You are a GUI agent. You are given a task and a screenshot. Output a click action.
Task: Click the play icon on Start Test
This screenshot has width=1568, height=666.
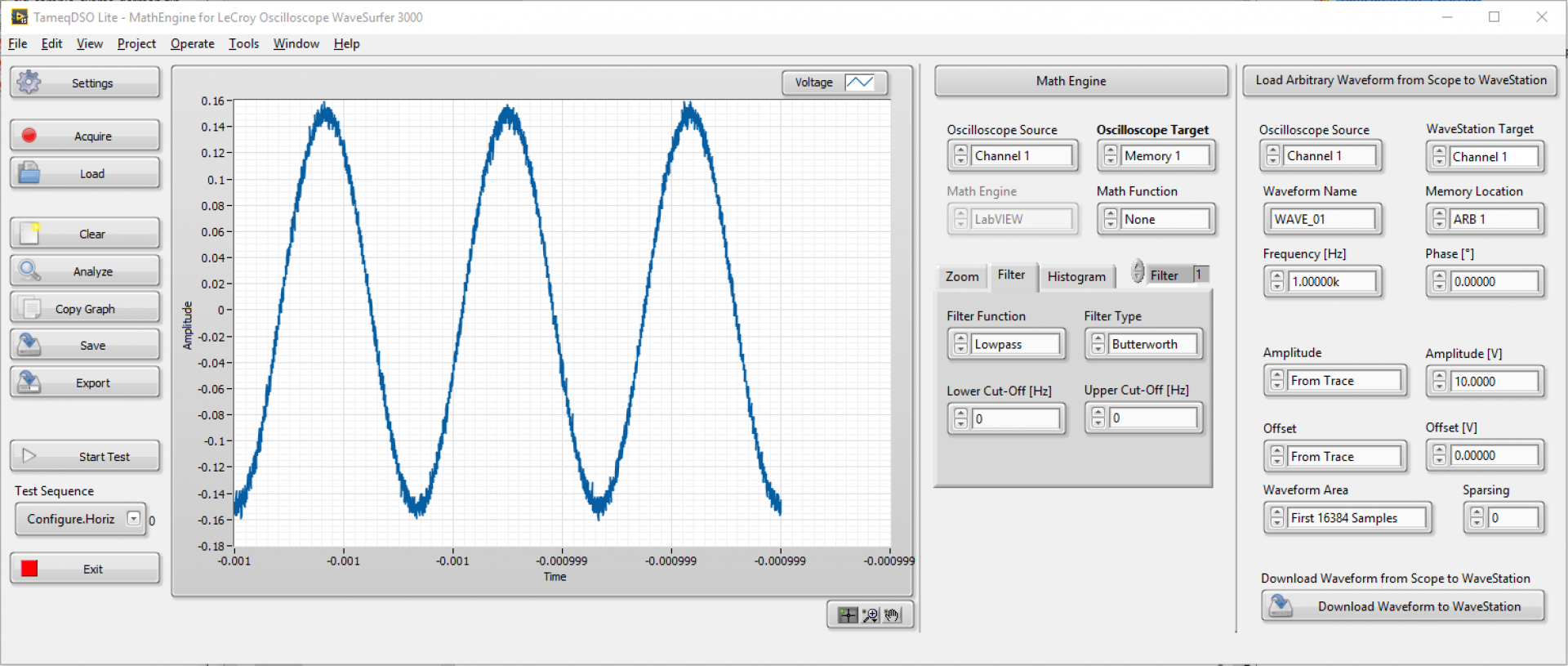point(29,456)
